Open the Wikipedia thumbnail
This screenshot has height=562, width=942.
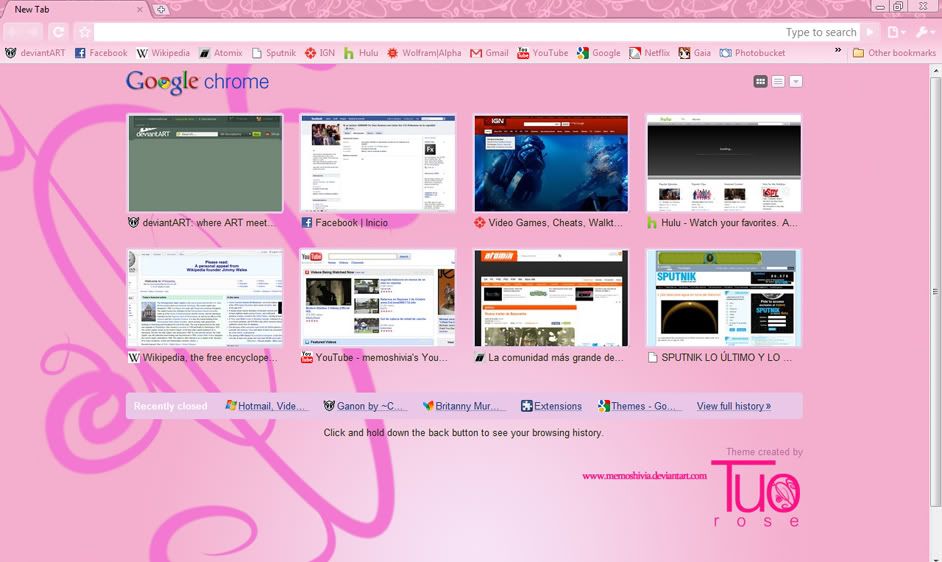205,298
